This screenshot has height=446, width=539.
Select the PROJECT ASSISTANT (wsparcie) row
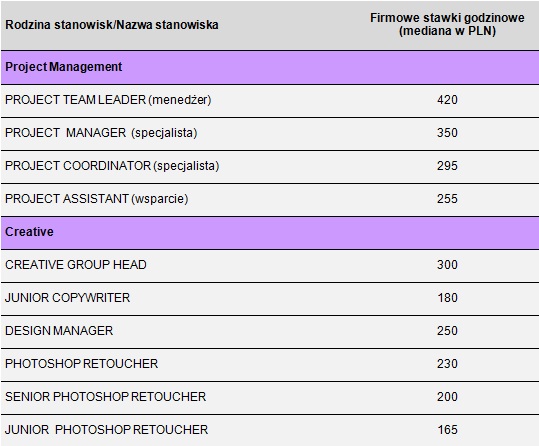click(270, 199)
